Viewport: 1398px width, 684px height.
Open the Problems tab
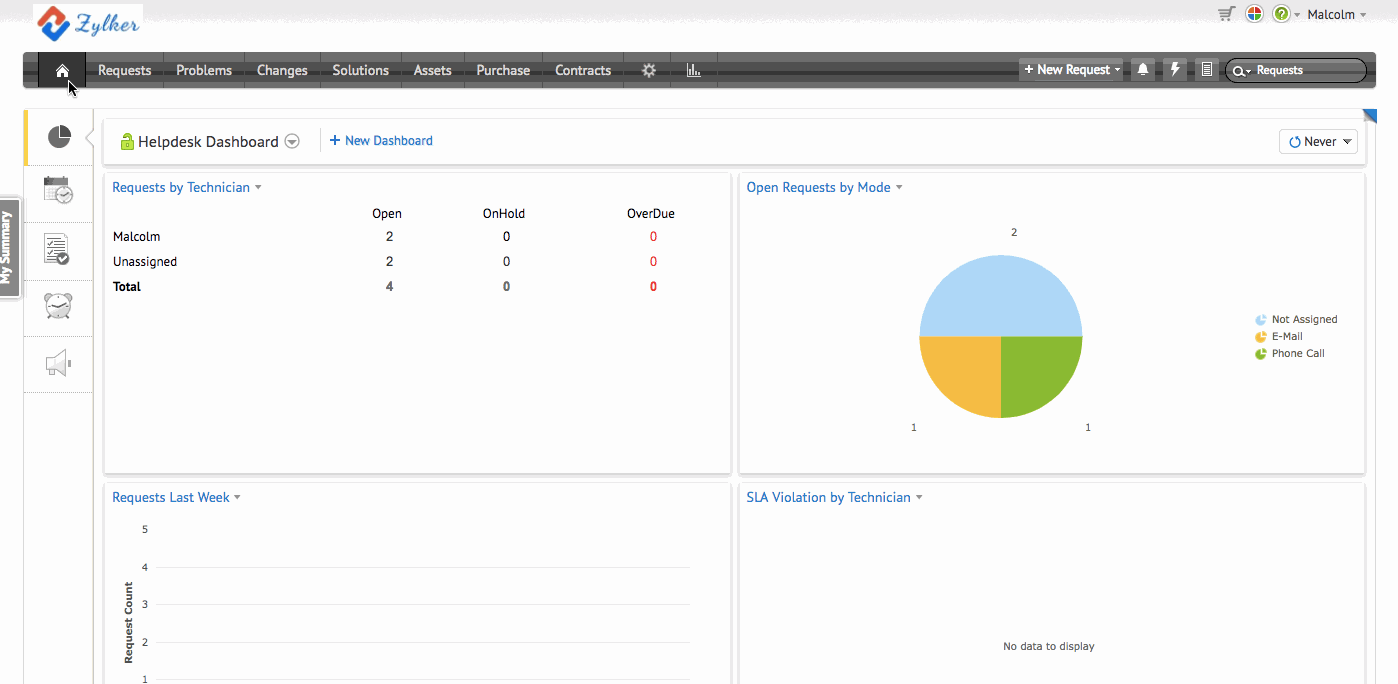204,70
